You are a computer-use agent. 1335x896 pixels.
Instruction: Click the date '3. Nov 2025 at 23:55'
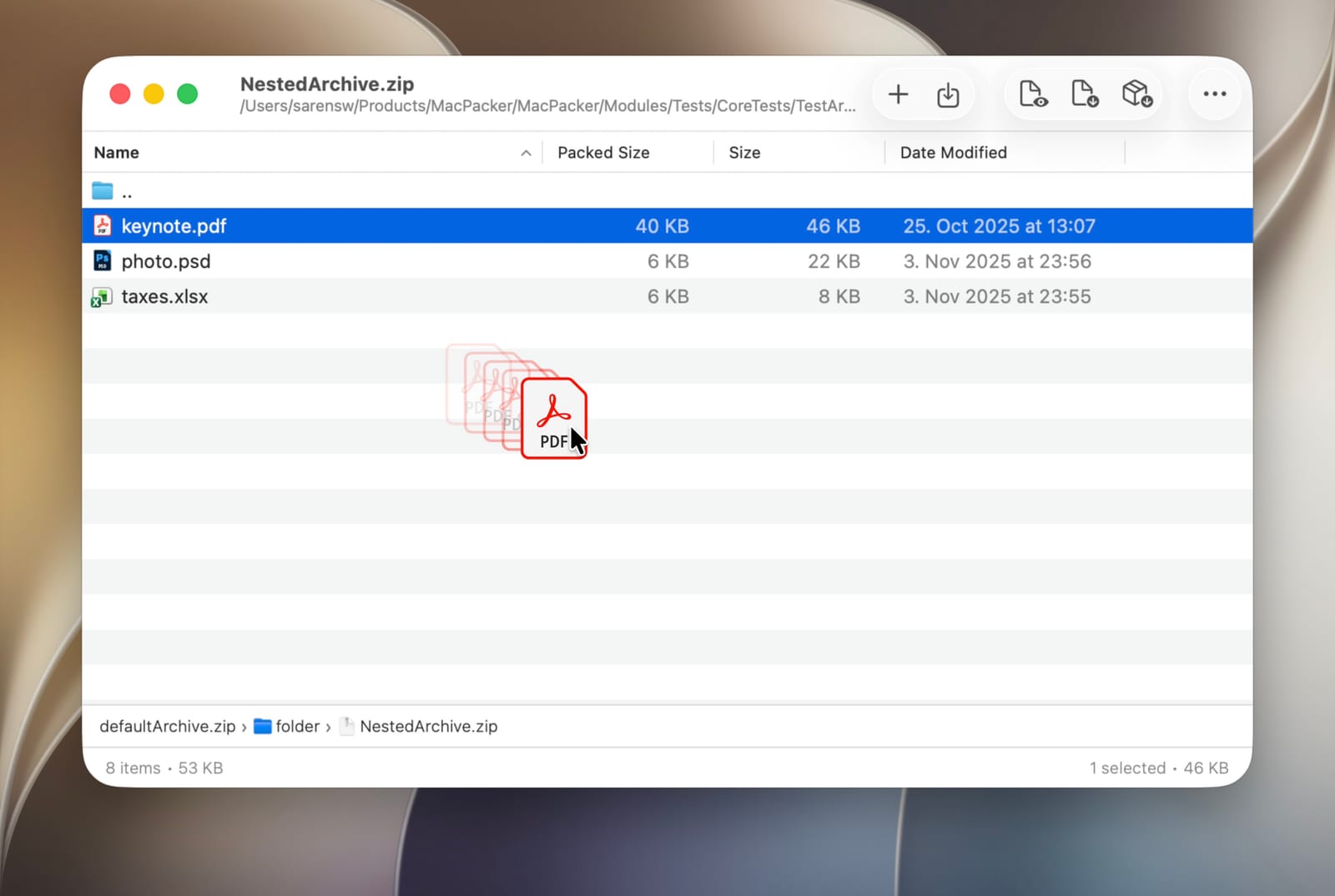pyautogui.click(x=997, y=296)
